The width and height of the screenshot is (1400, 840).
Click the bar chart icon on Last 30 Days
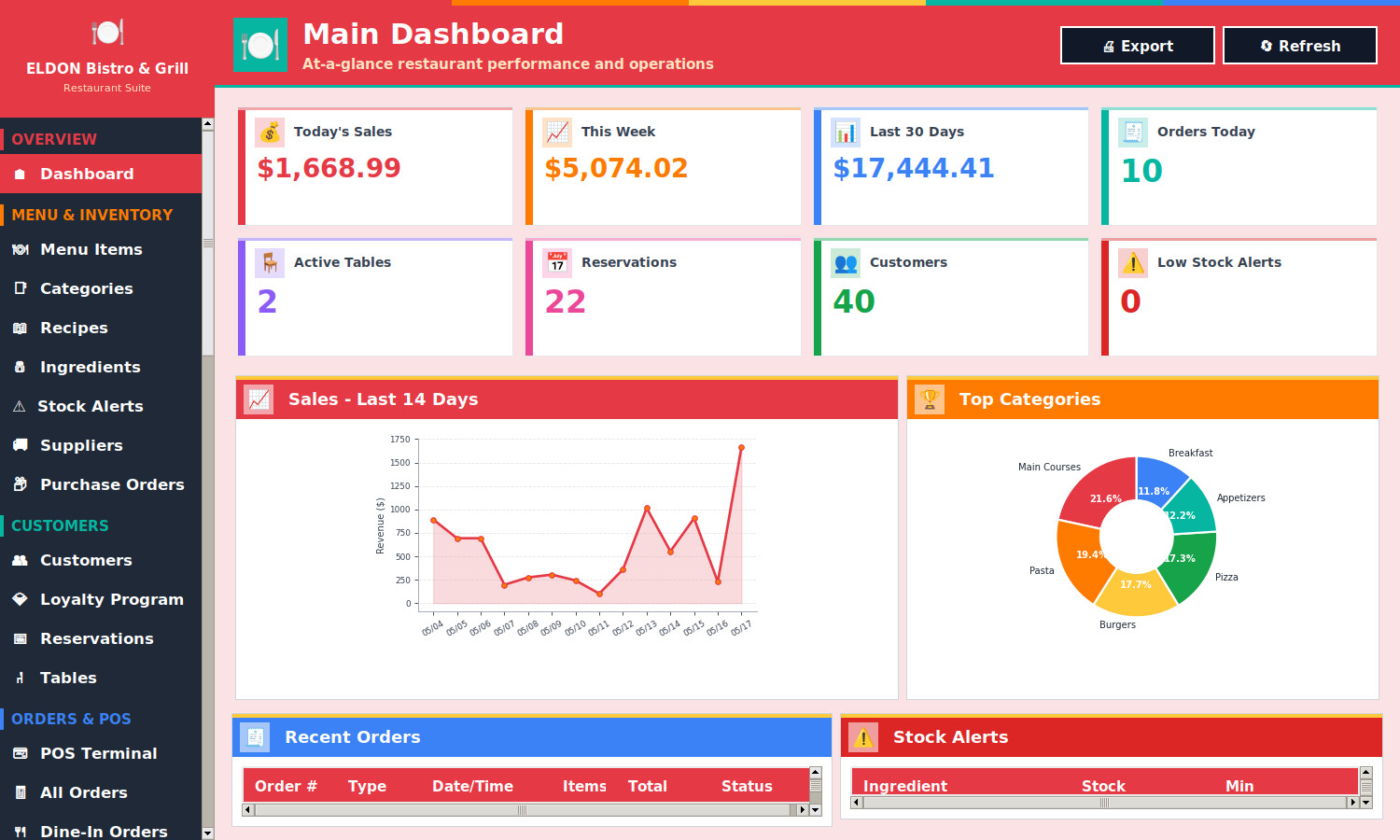(846, 133)
